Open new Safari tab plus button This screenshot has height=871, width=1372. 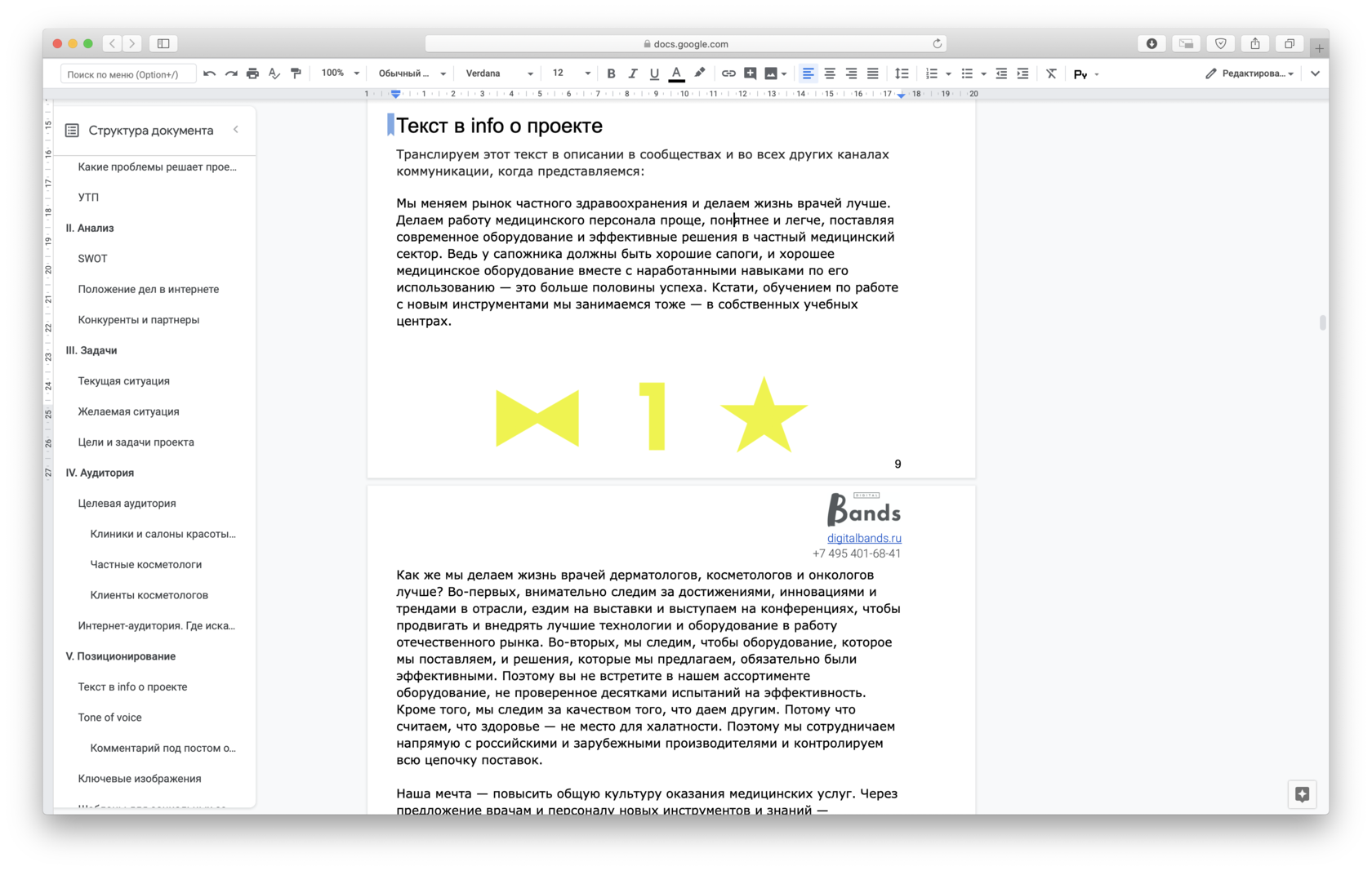pyautogui.click(x=1319, y=48)
